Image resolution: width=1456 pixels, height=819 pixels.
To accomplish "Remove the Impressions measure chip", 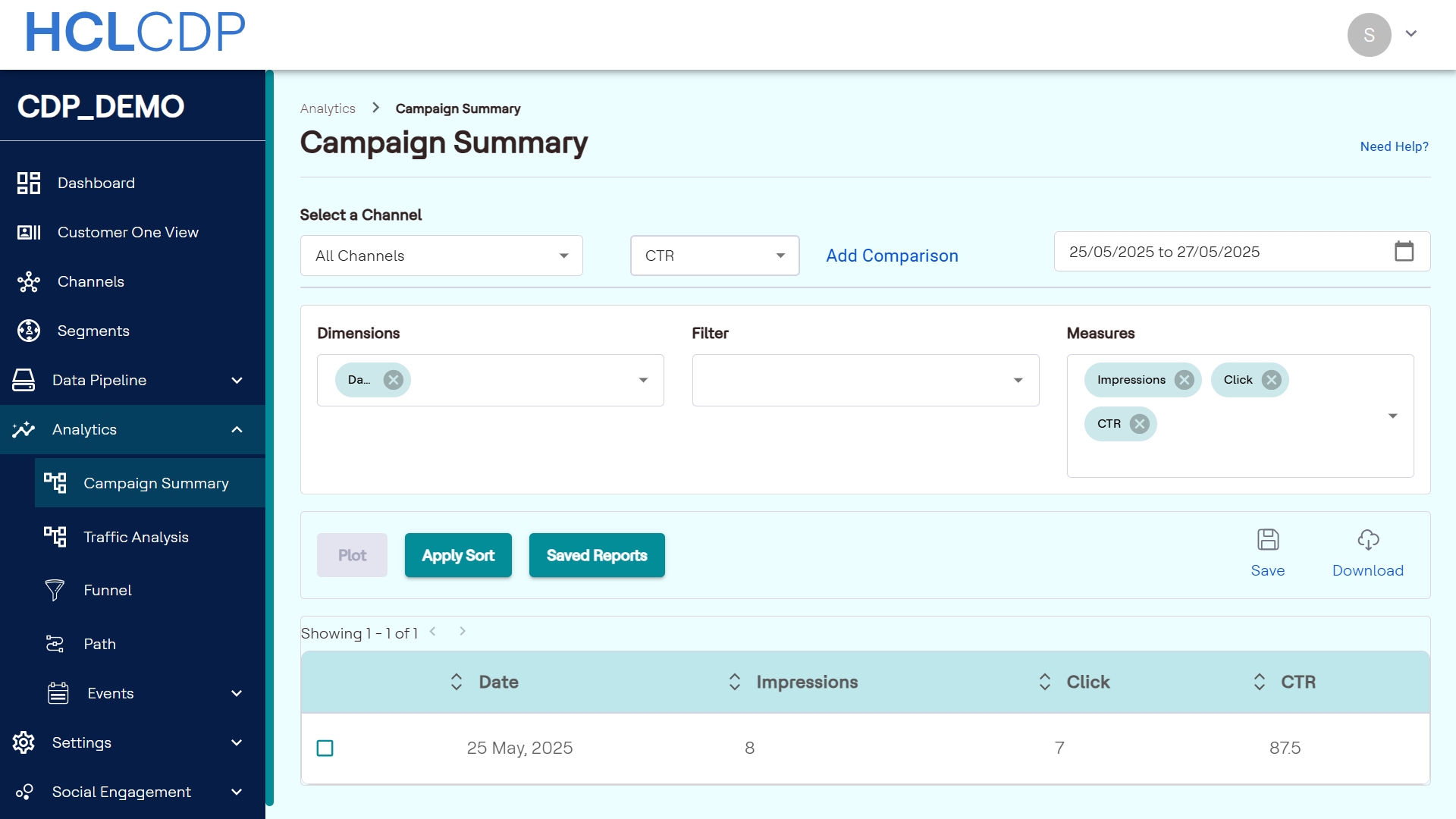I will pos(1184,380).
